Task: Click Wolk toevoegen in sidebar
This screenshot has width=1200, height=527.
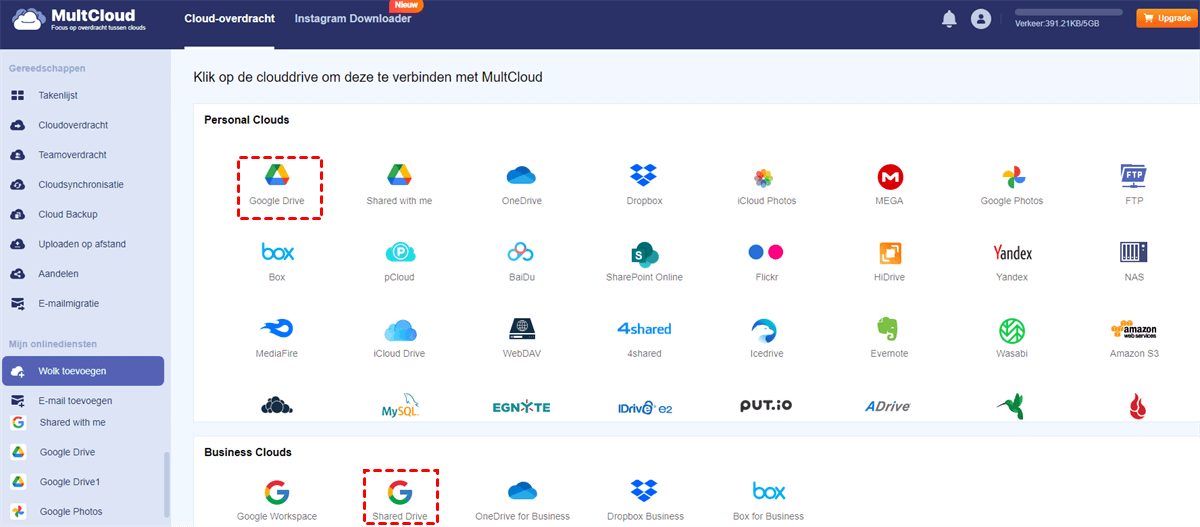Action: click(82, 371)
